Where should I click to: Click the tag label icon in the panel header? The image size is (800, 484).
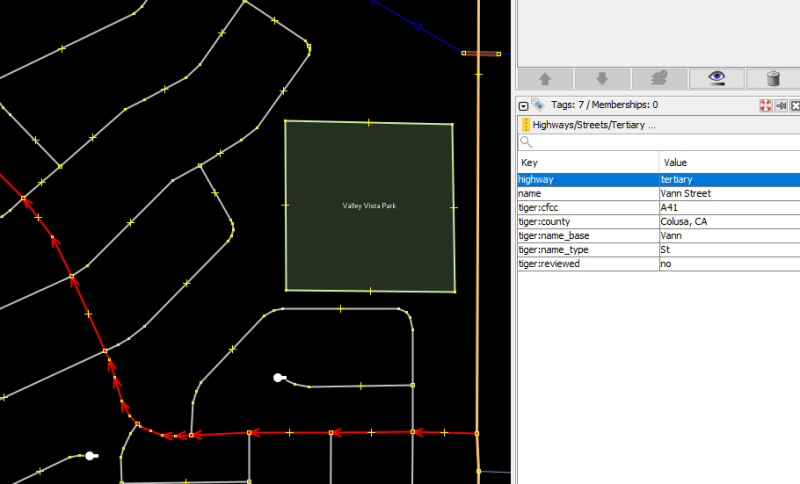click(538, 105)
